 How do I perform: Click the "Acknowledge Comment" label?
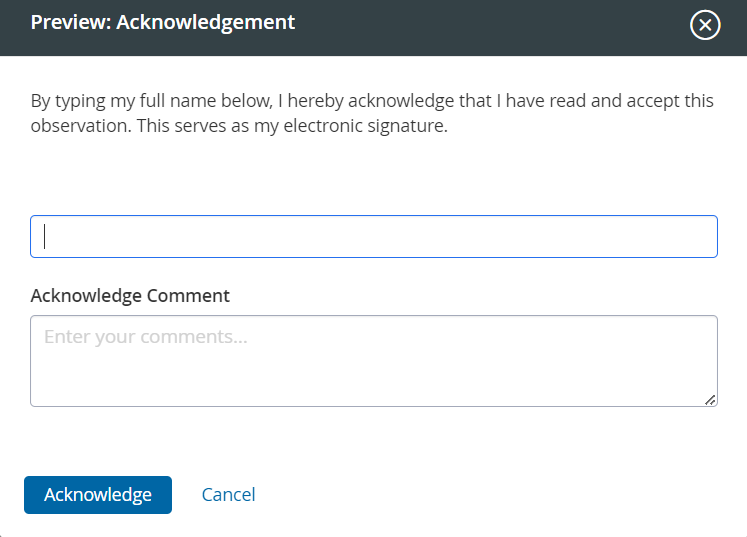coord(130,296)
